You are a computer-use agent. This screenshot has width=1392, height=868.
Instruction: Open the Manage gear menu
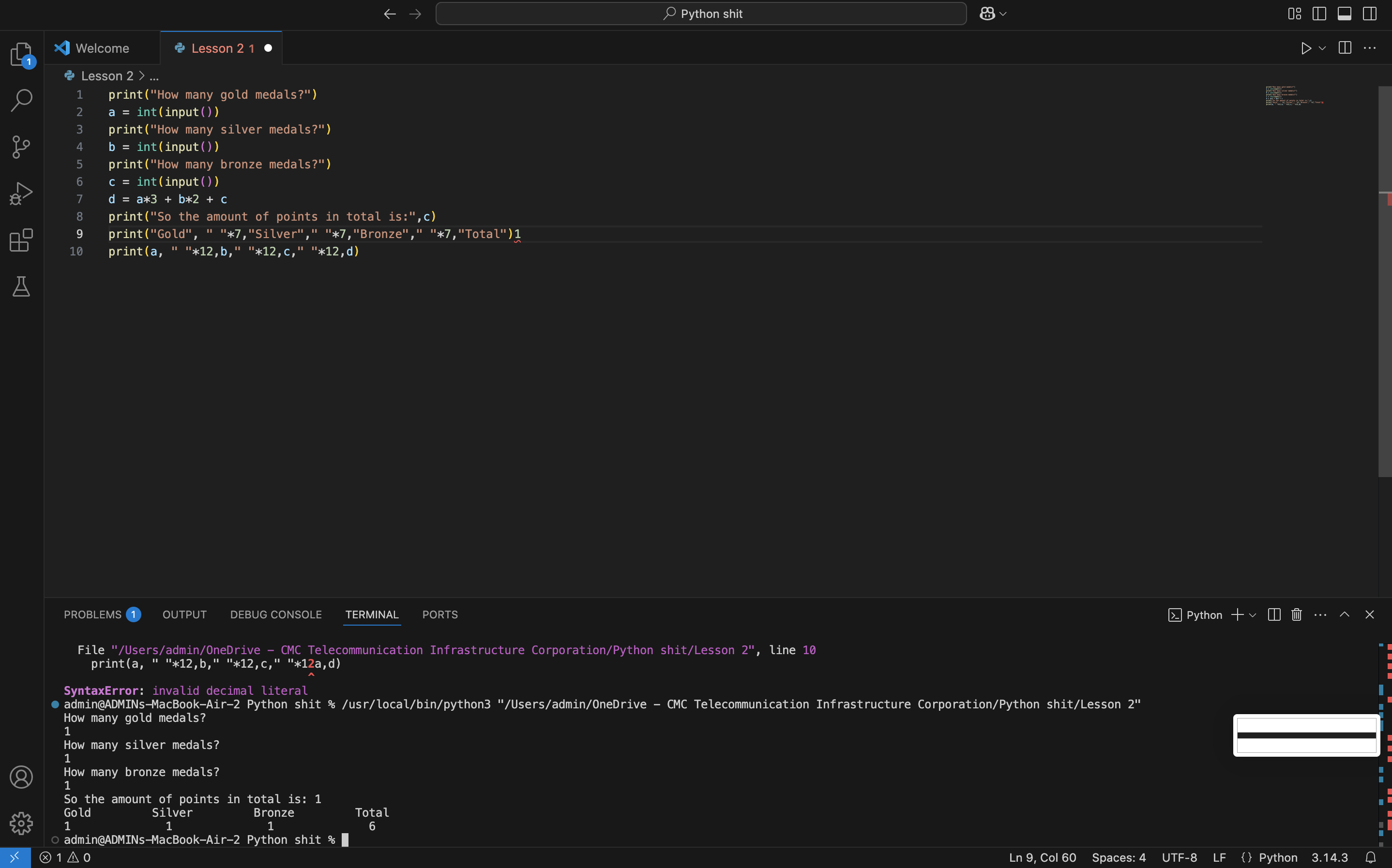[21, 823]
